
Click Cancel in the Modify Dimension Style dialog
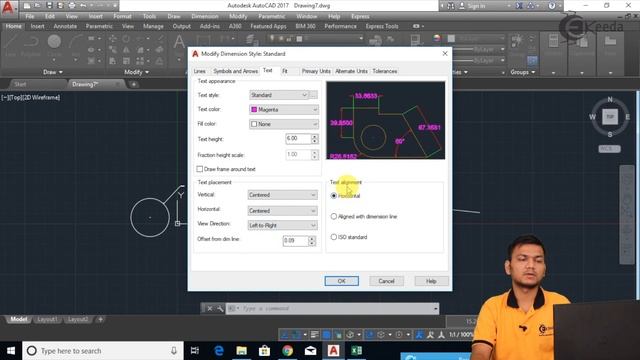point(386,281)
